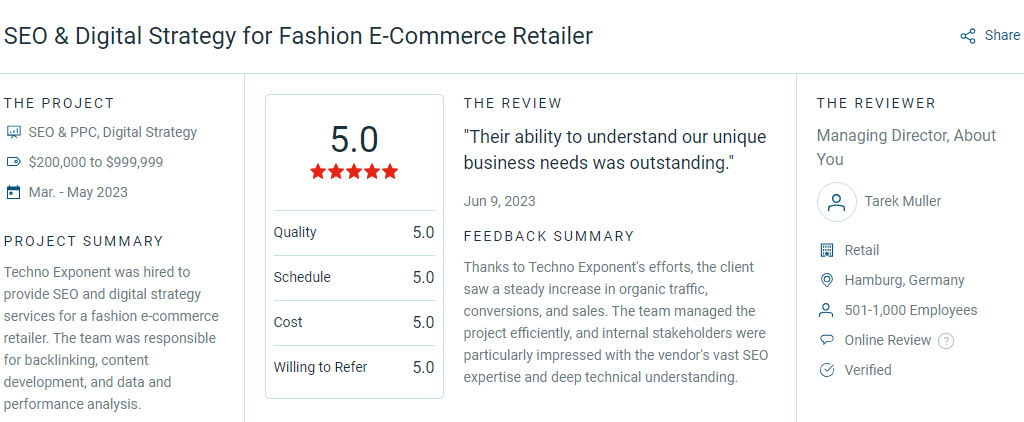Click the project dates calendar icon

(x=14, y=192)
